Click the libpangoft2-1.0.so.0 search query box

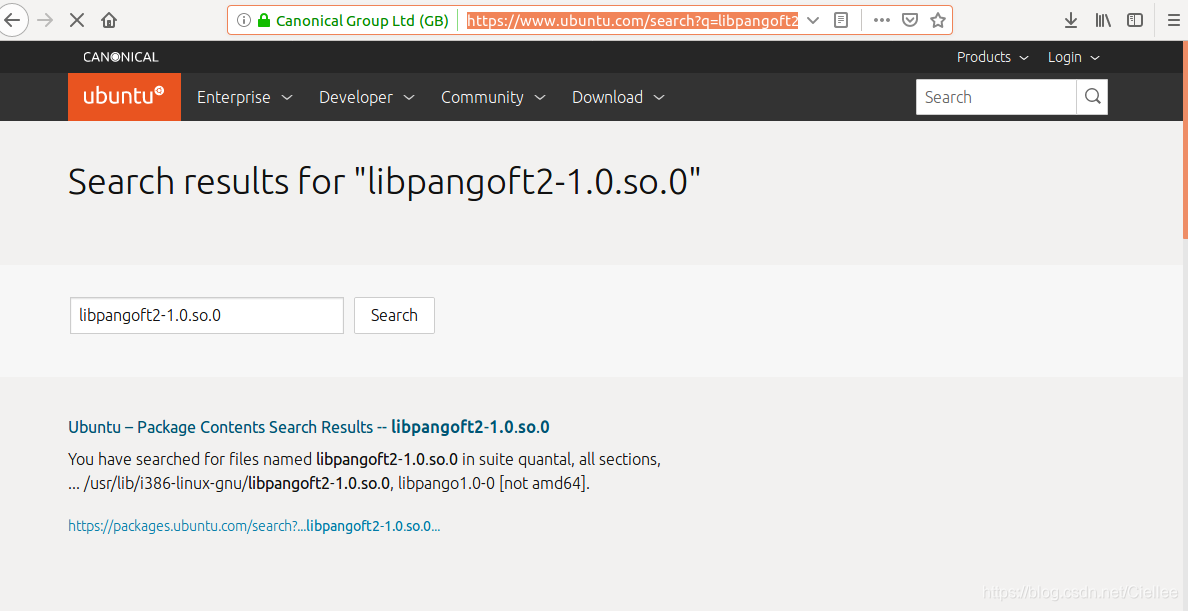coord(207,315)
